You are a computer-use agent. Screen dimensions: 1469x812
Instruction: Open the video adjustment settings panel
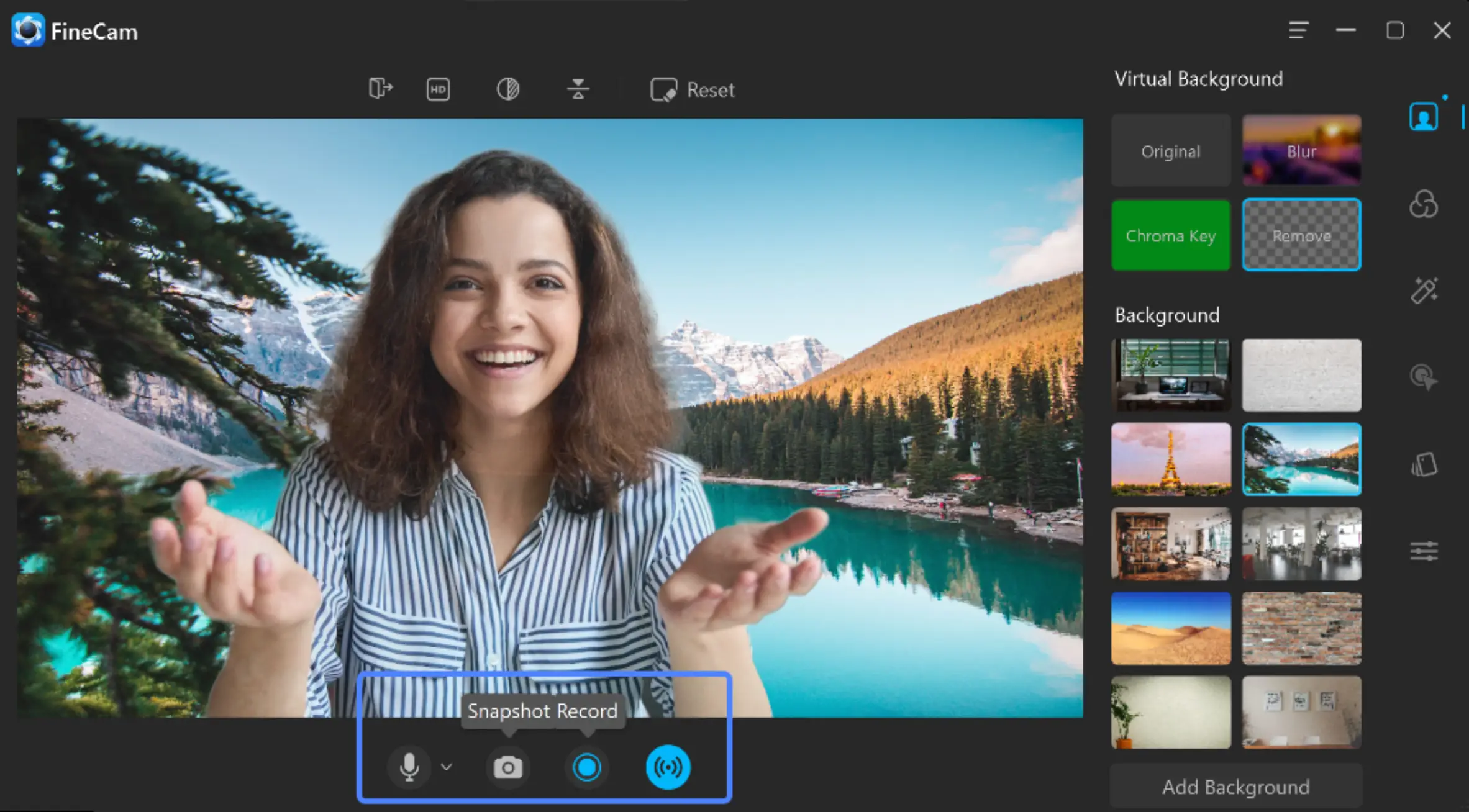click(x=1424, y=550)
